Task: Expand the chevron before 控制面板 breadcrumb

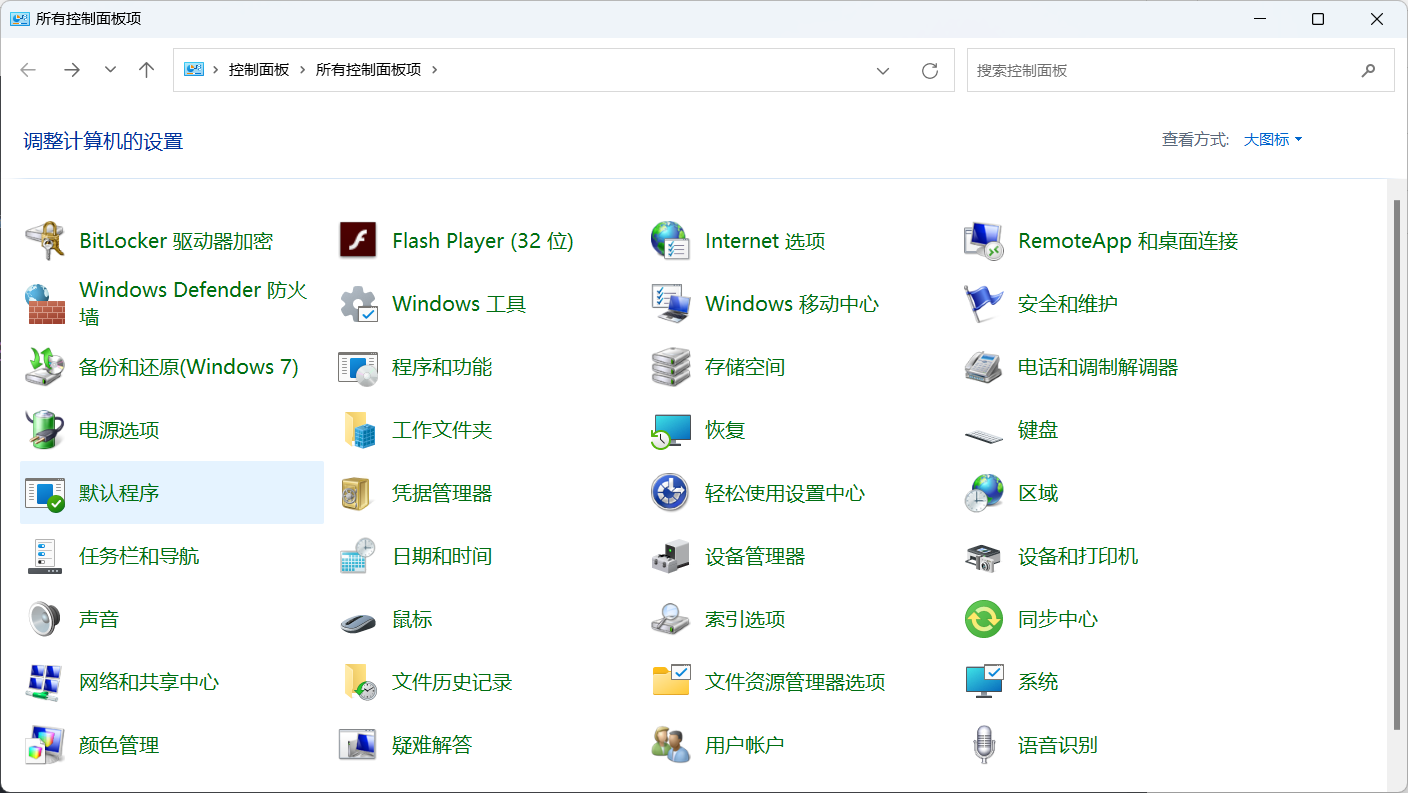Action: pos(216,70)
